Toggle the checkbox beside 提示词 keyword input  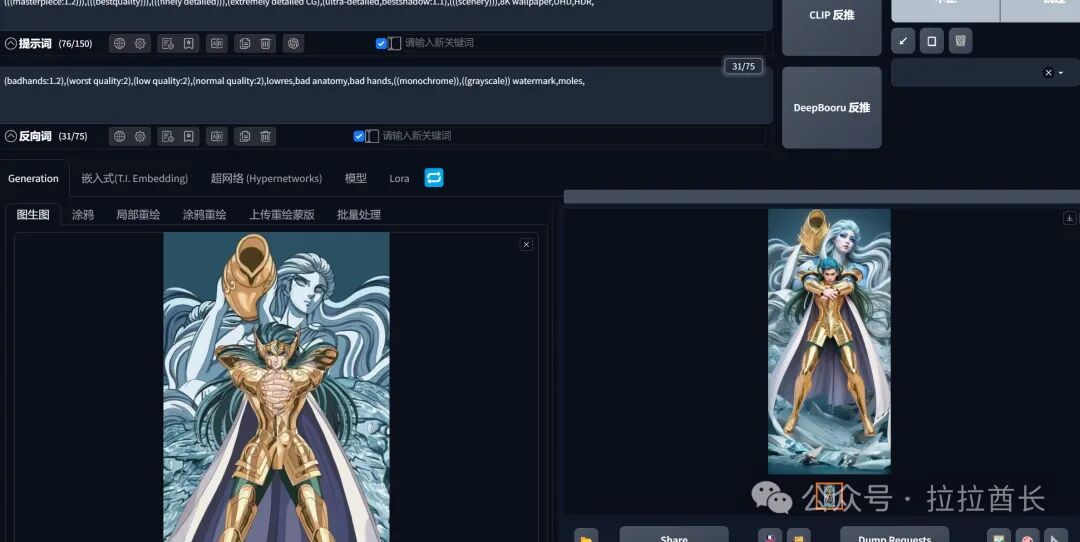[x=381, y=43]
